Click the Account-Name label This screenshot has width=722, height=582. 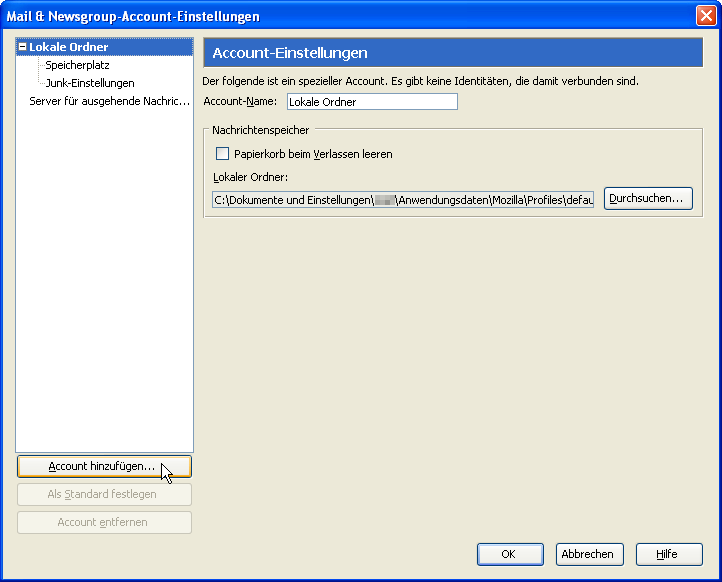pyautogui.click(x=239, y=102)
